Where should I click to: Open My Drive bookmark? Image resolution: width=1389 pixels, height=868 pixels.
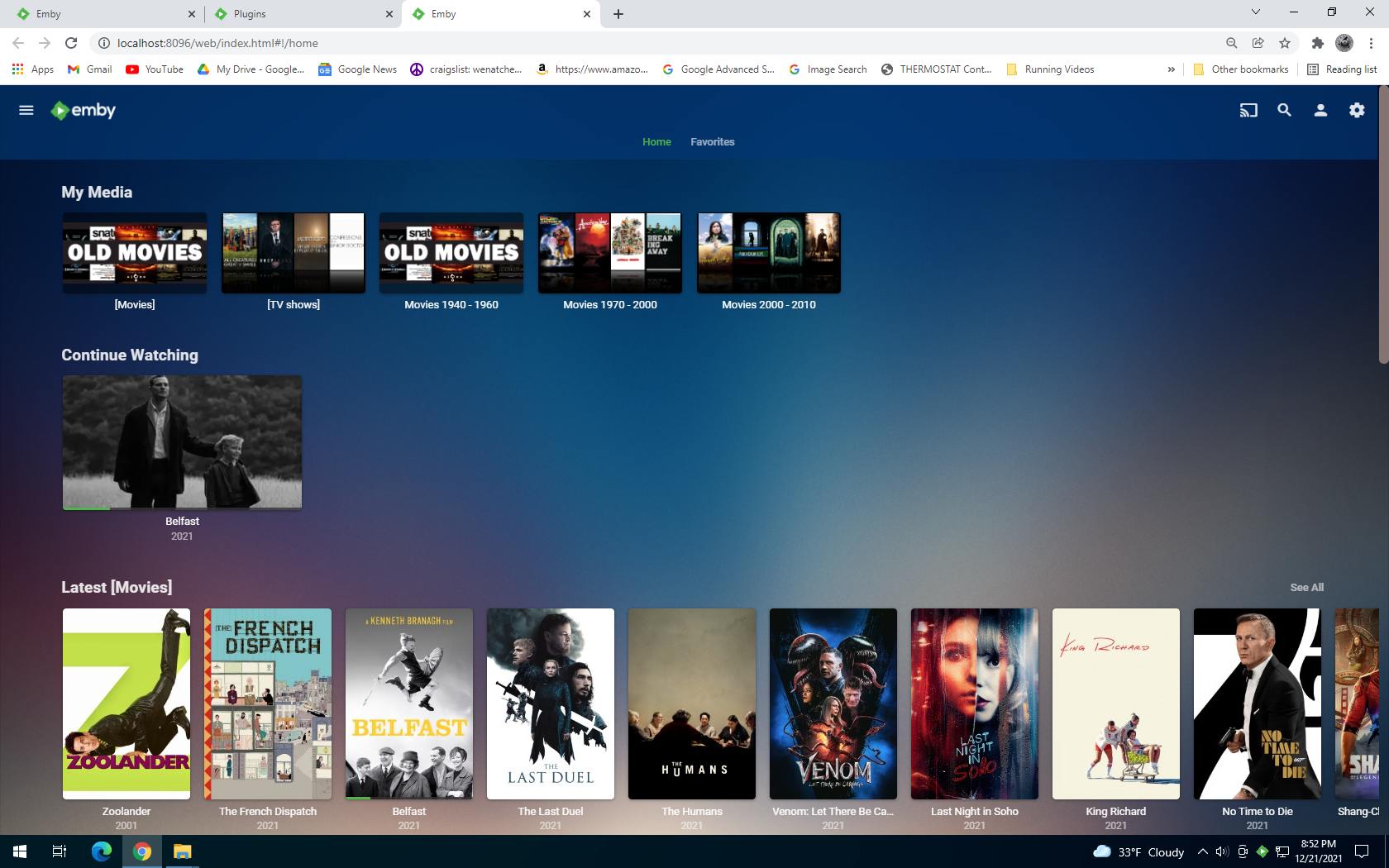(x=251, y=69)
